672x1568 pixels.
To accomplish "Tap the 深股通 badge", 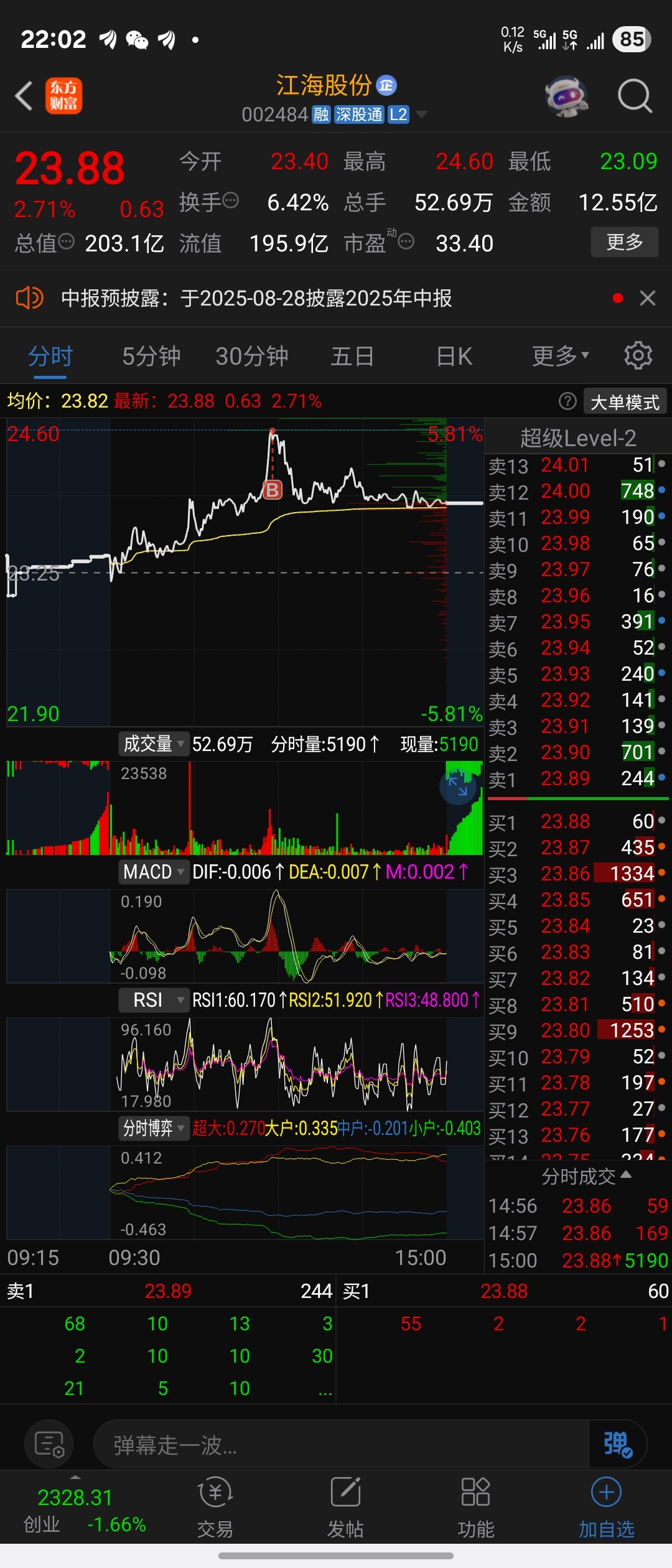I will (359, 114).
